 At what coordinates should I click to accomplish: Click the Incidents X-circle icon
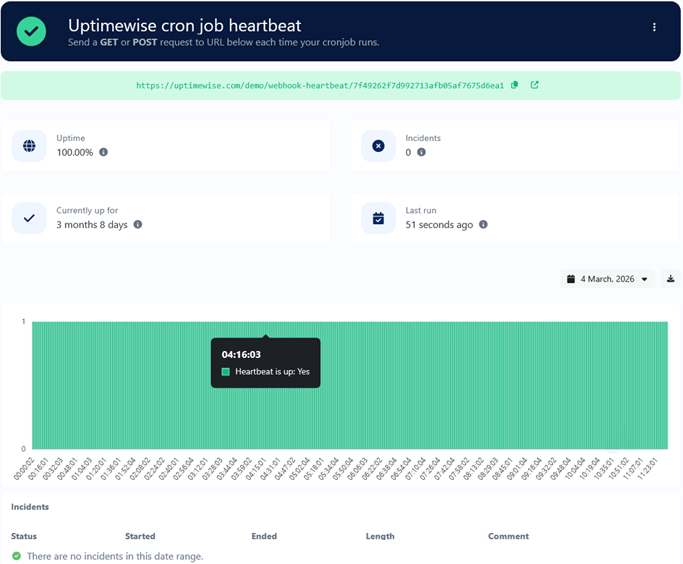[x=378, y=146]
